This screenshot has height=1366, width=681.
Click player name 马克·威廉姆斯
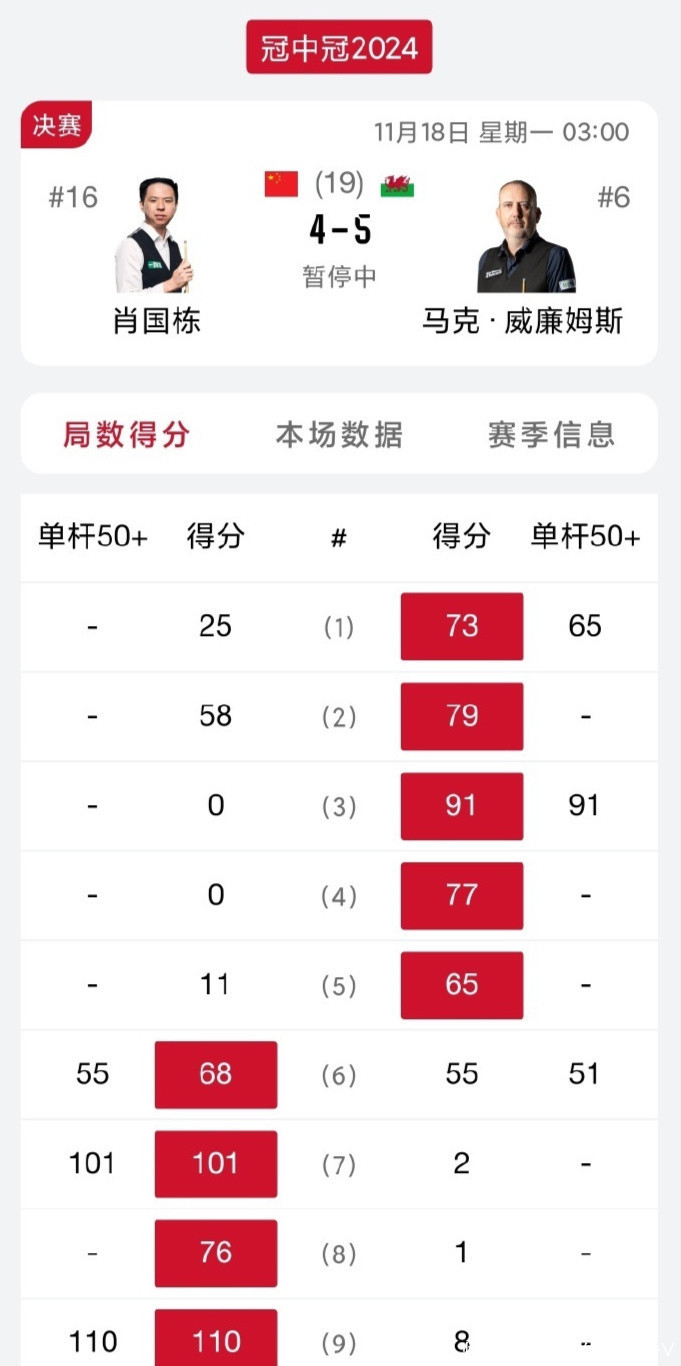(523, 321)
